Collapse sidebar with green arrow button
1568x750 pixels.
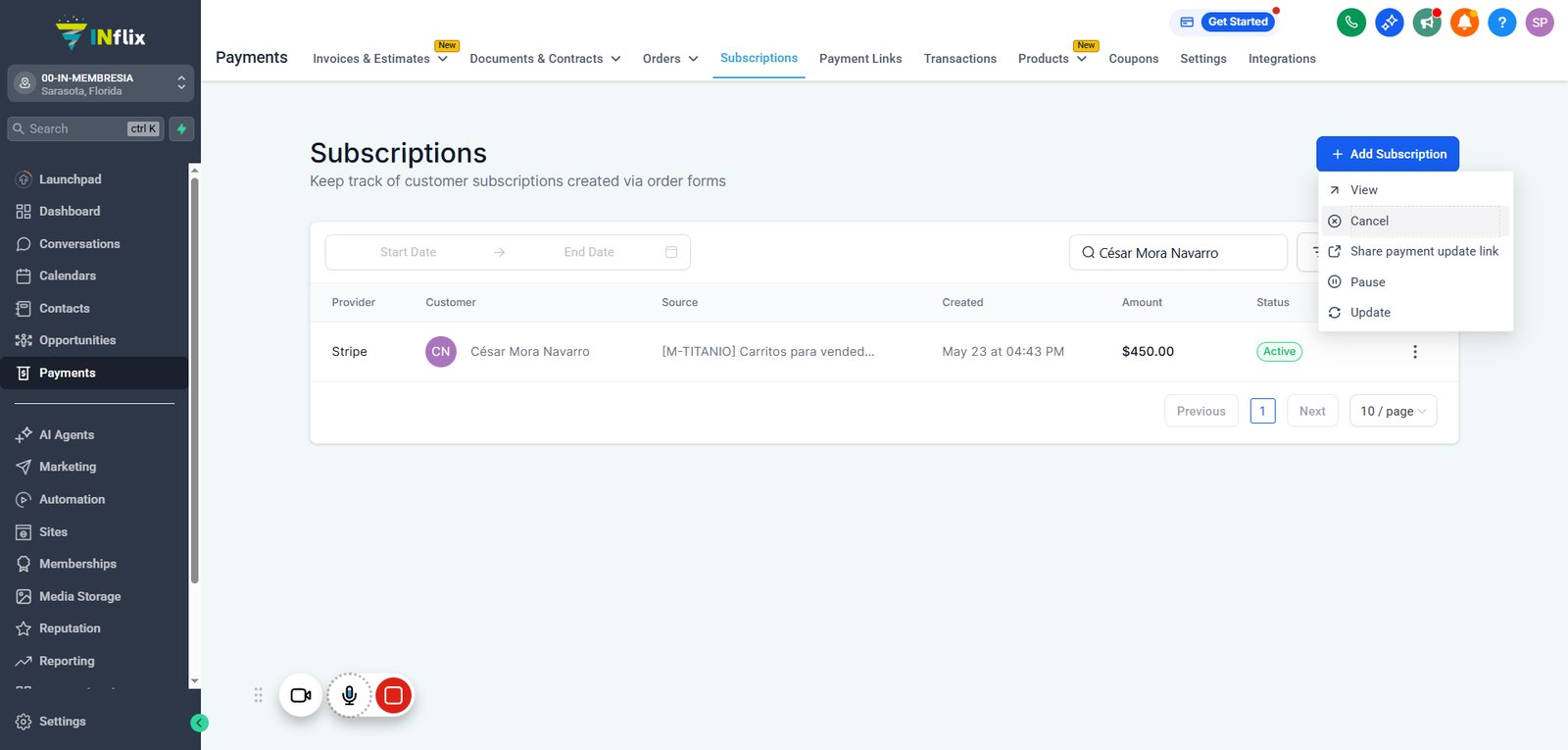199,723
